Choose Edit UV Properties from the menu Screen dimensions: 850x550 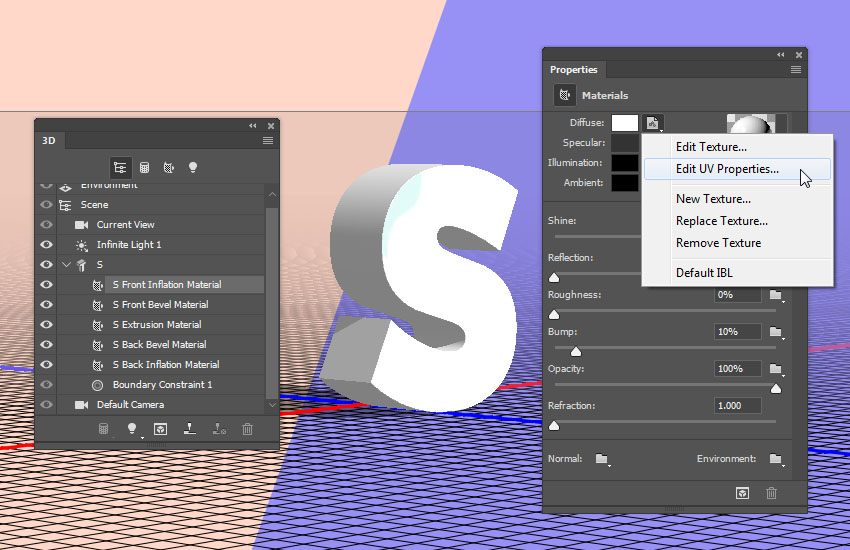point(727,169)
